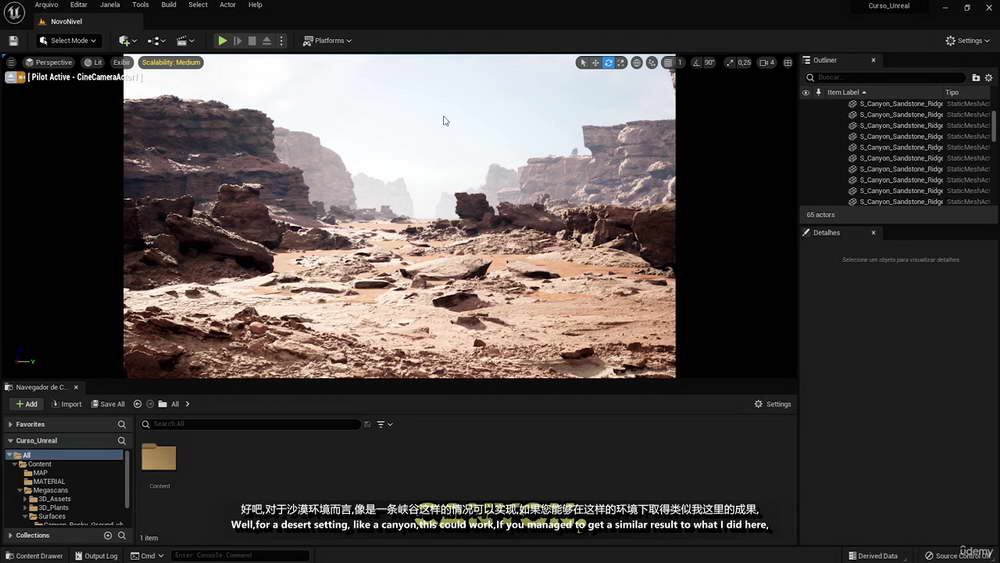Go back in Content Browser history

[x=137, y=404]
